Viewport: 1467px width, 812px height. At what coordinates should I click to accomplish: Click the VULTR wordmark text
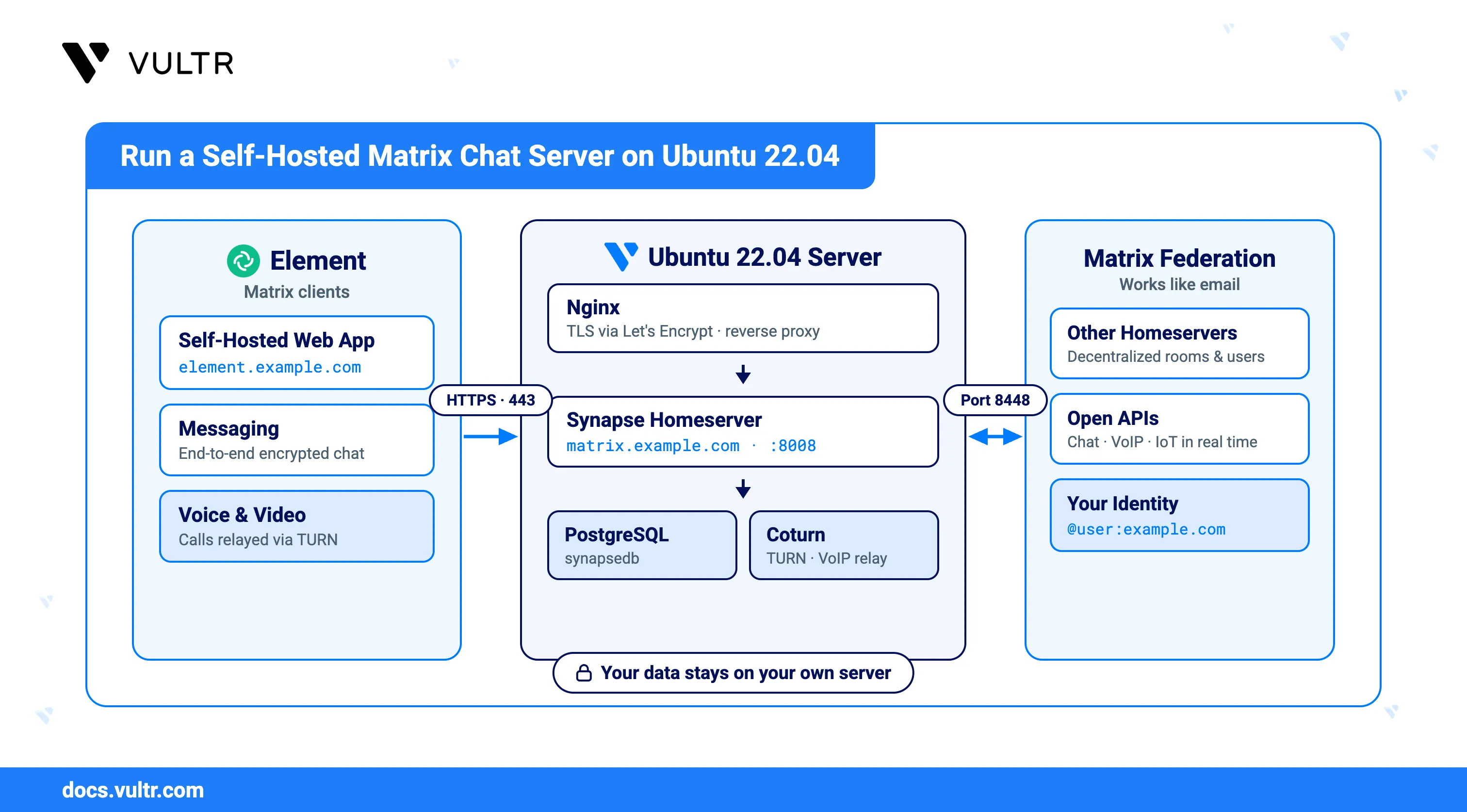181,63
